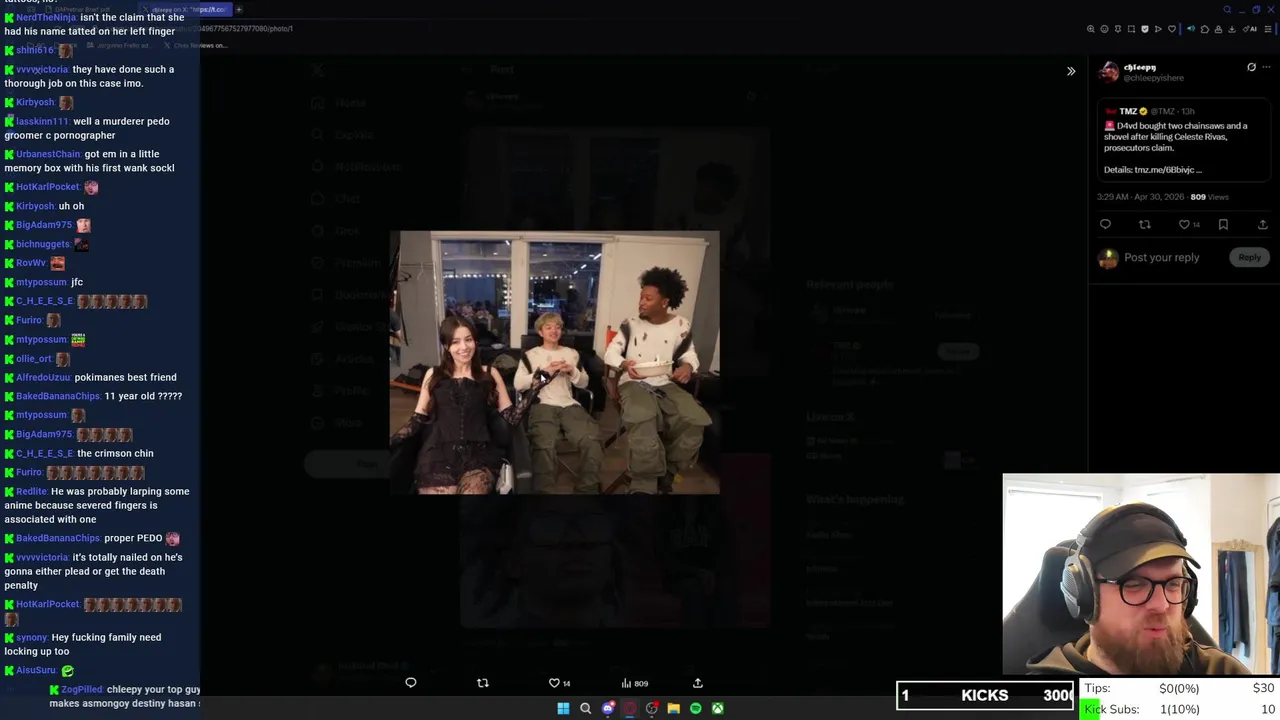This screenshot has height=720, width=1280.
Task: Open Discord from the taskbar
Action: click(608, 708)
